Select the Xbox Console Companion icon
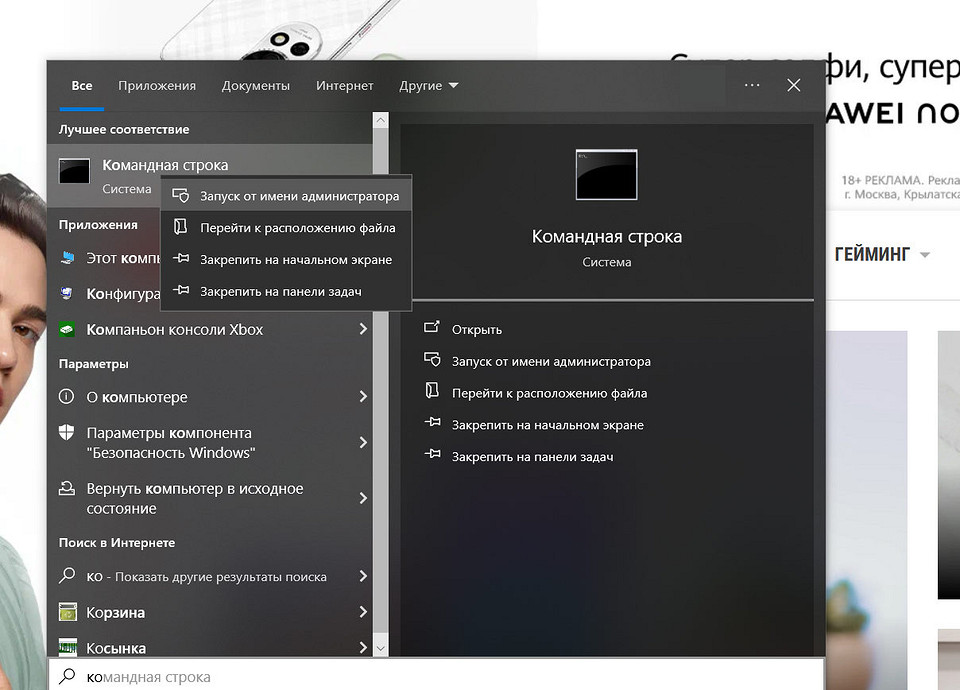 point(67,328)
